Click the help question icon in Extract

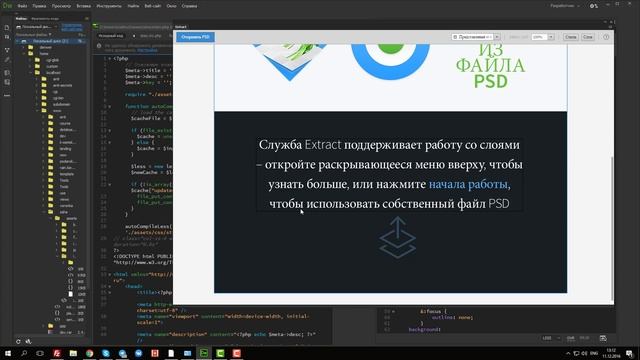click(606, 37)
